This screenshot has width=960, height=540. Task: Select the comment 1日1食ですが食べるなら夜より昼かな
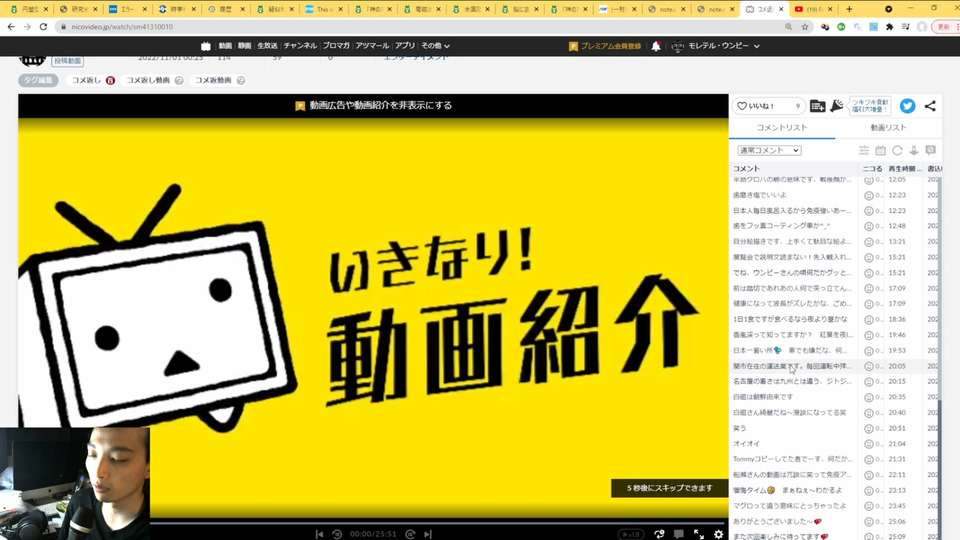[790, 319]
